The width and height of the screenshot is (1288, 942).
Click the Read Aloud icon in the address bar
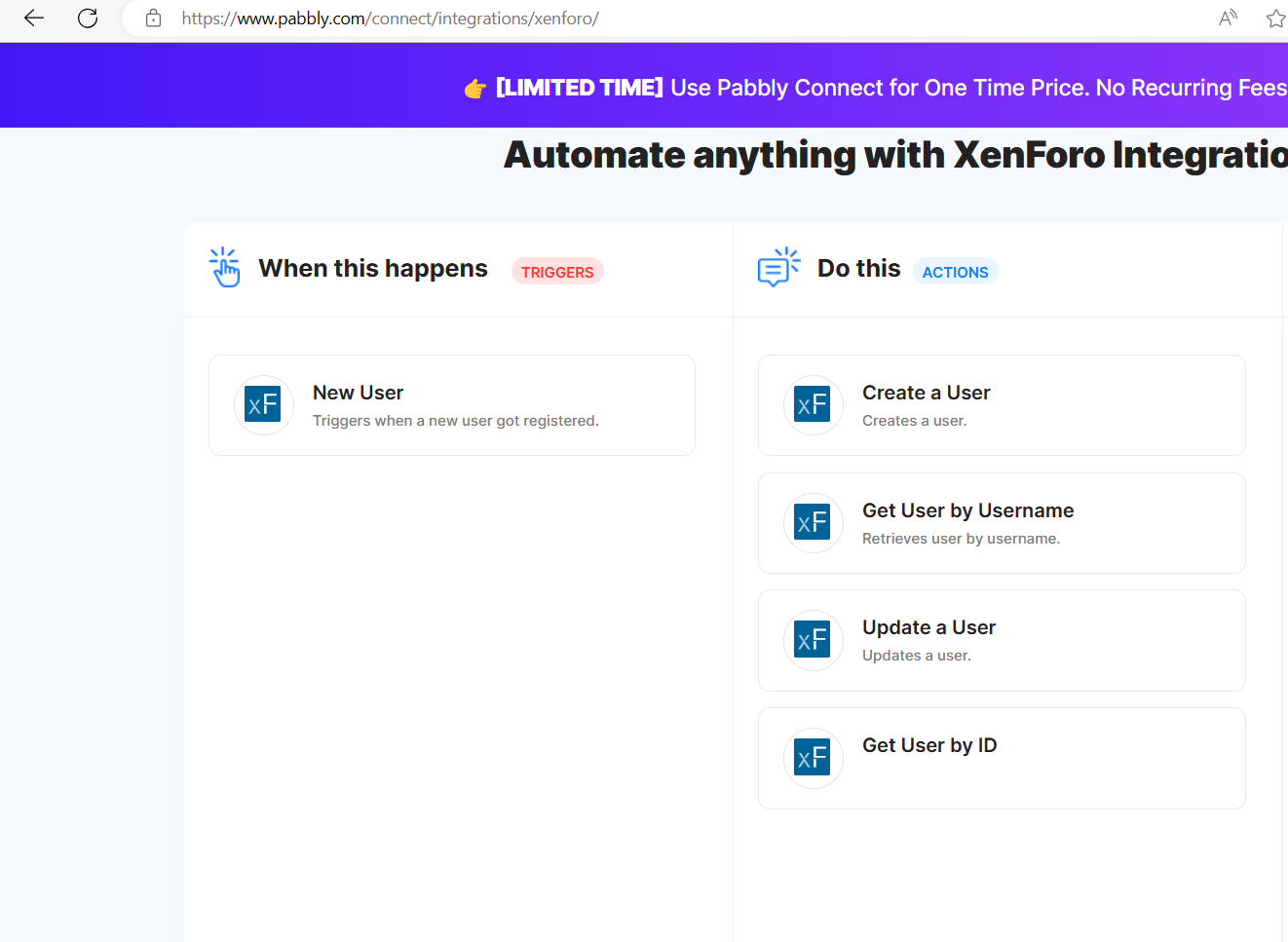pos(1229,19)
